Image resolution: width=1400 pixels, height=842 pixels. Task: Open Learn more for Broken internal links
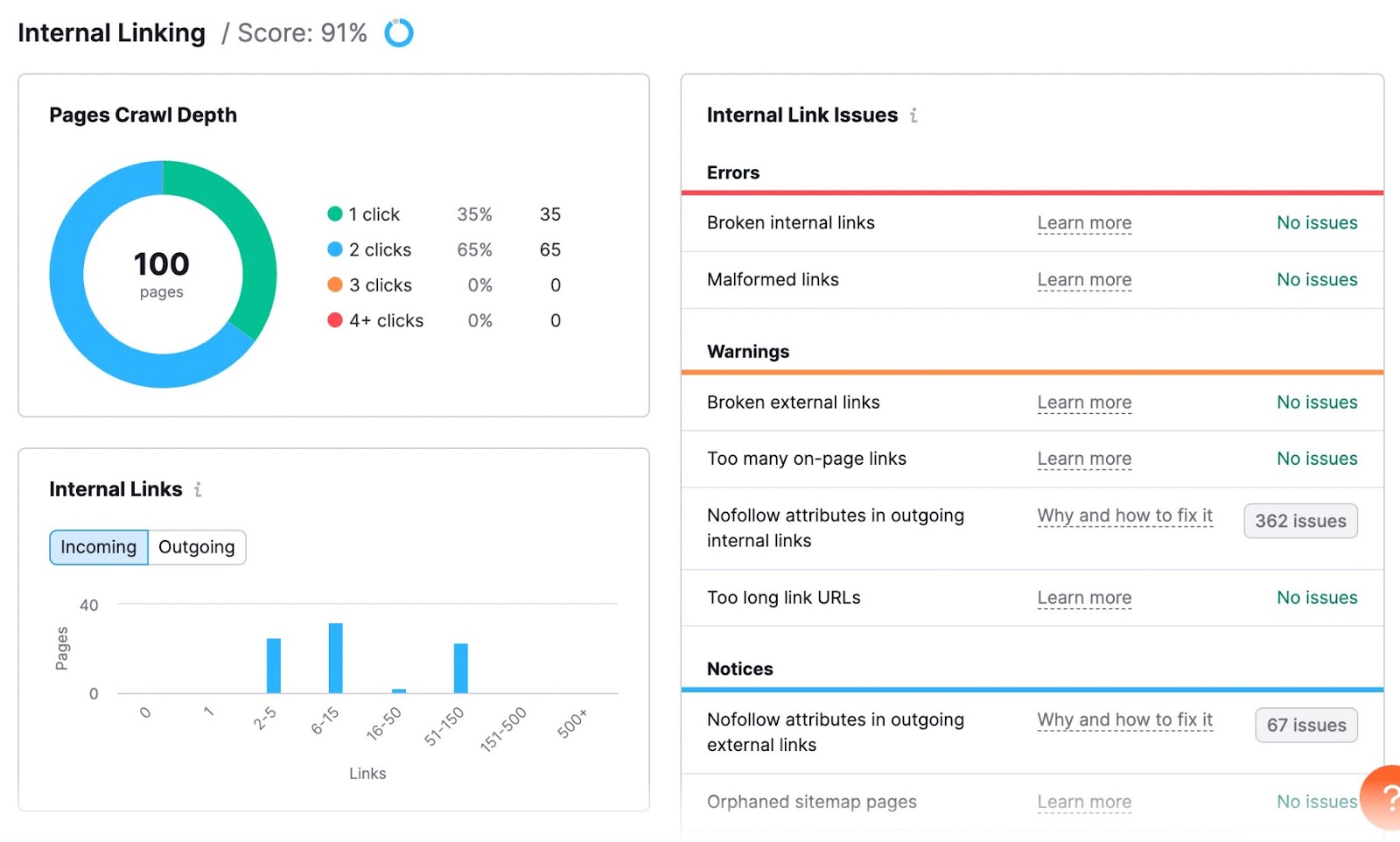1084,223
